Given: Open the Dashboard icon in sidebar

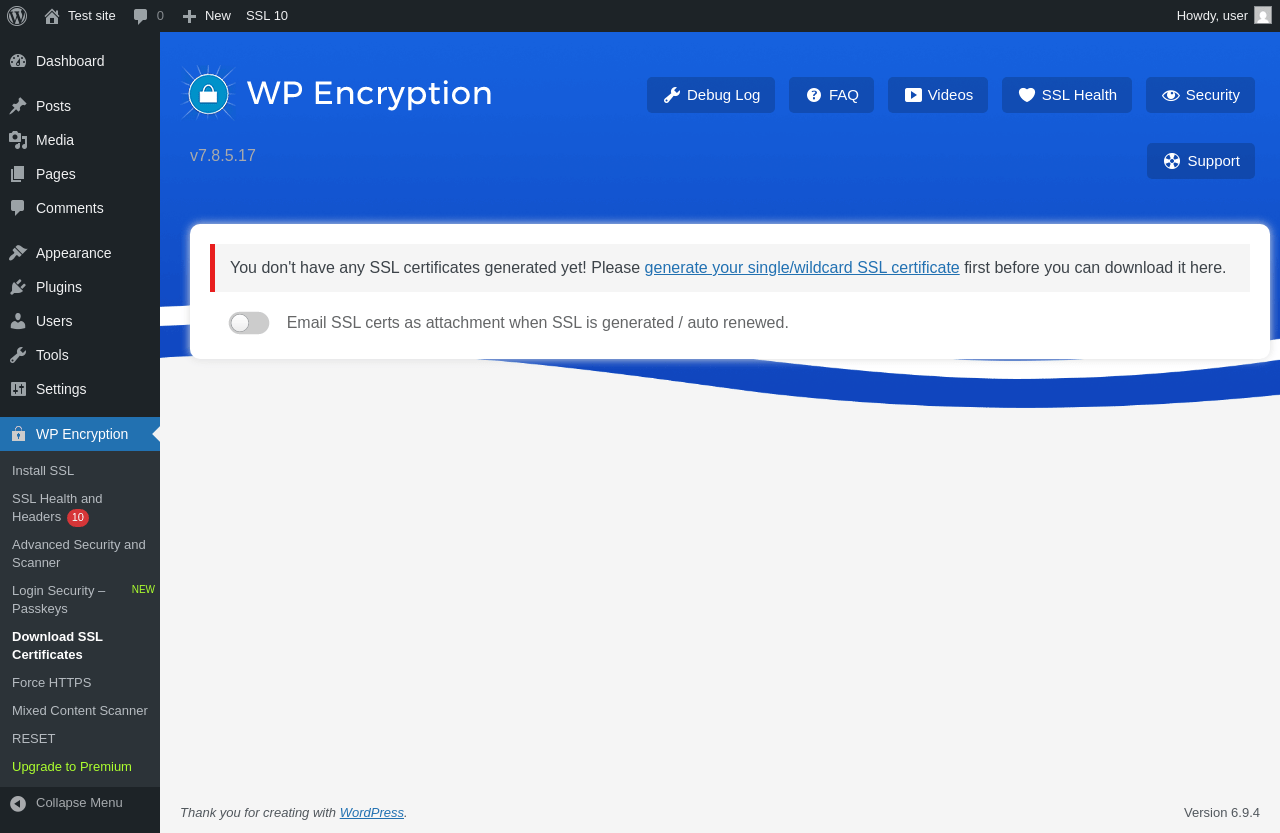Looking at the screenshot, I should [18, 61].
